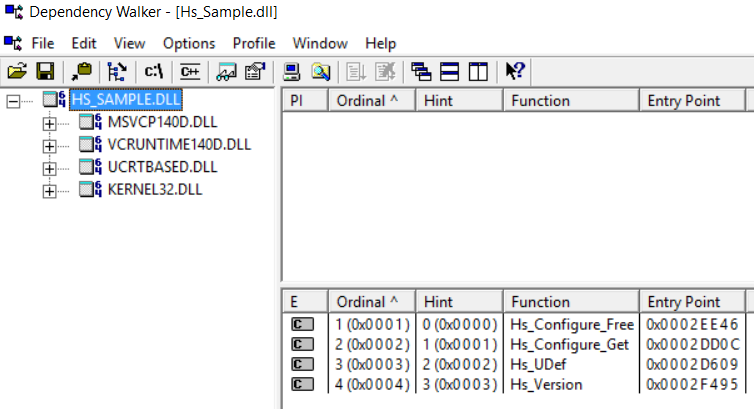
Task: Open Configure module search order icon
Action: click(255, 72)
